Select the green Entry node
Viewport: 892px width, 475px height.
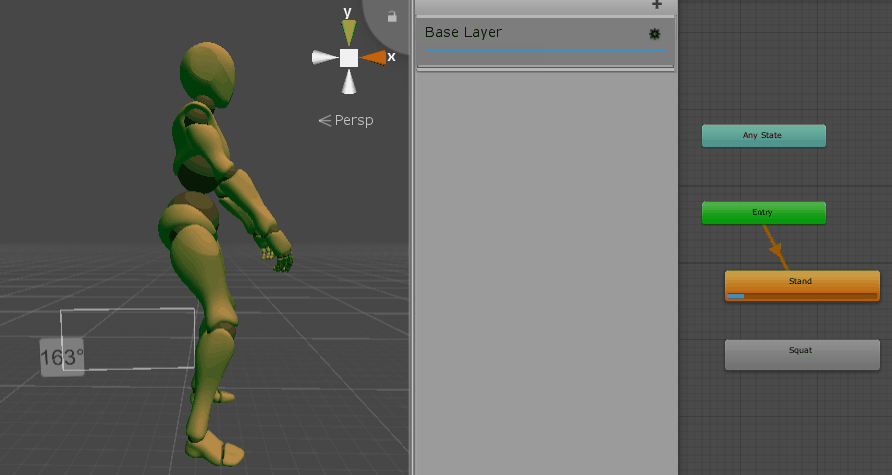[763, 212]
